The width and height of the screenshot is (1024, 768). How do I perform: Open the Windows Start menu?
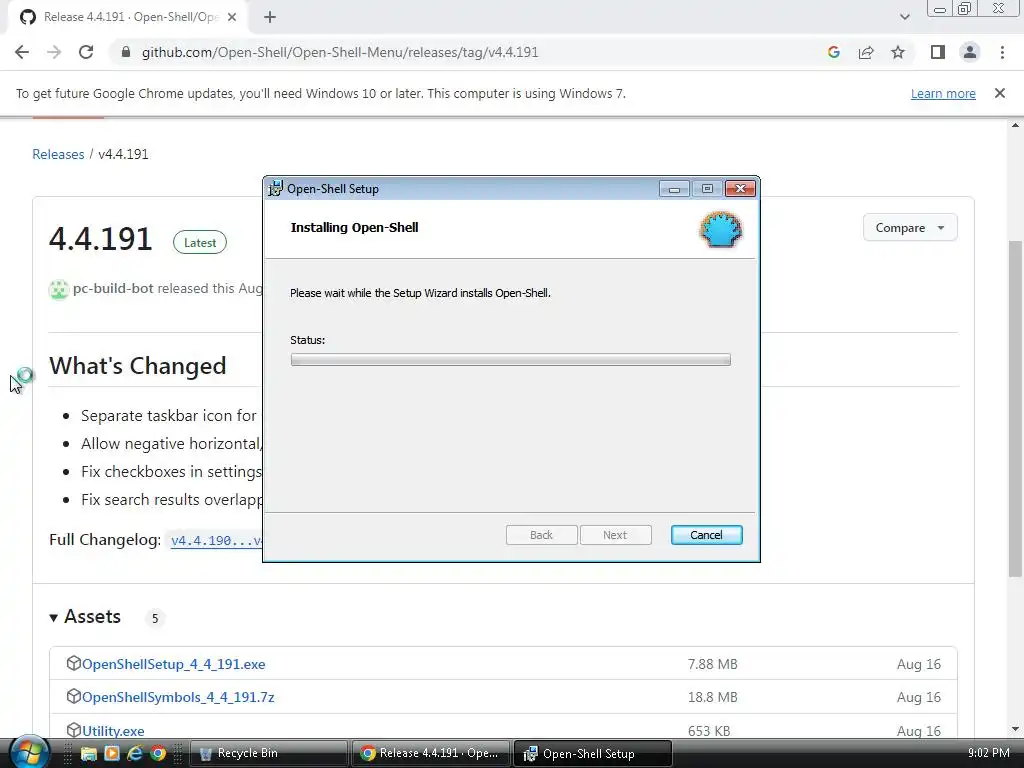28,752
